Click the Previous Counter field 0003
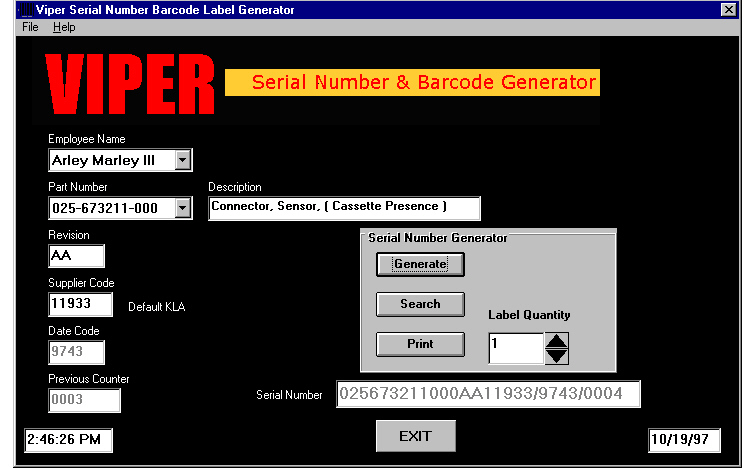756x468 pixels. point(84,401)
